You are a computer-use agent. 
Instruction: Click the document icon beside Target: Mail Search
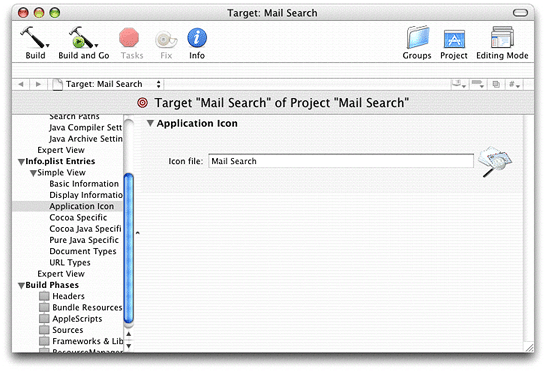coord(57,84)
